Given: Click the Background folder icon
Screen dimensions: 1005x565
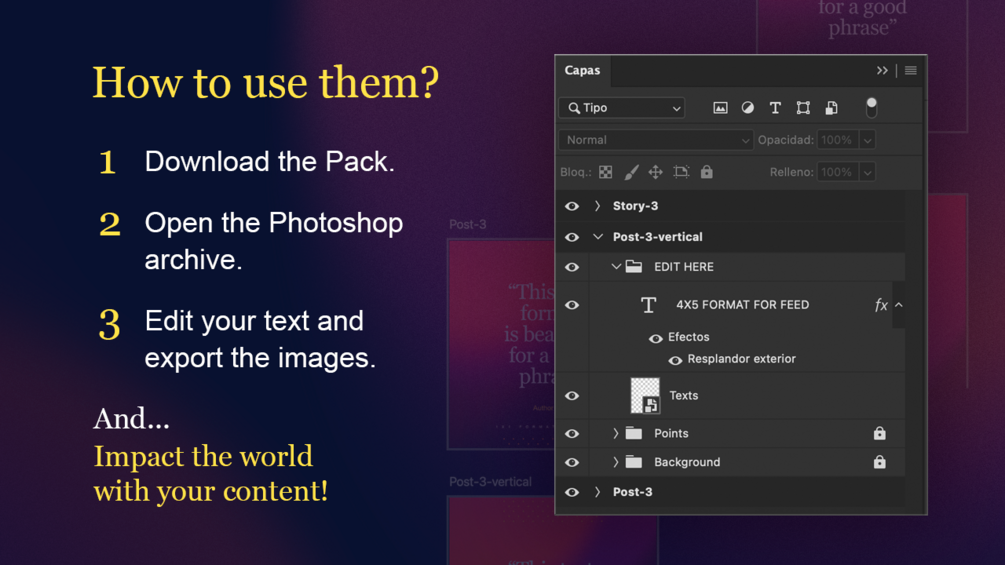Looking at the screenshot, I should click(x=634, y=462).
